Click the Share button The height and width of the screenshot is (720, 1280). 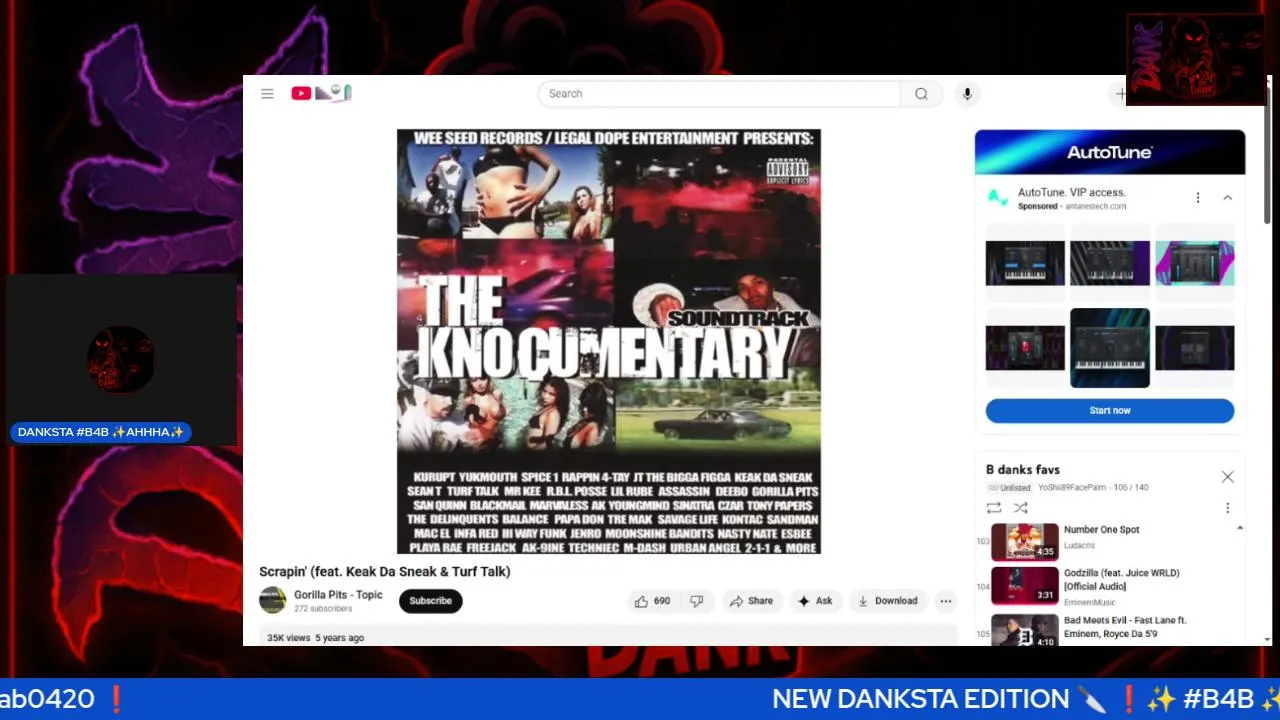coord(751,601)
